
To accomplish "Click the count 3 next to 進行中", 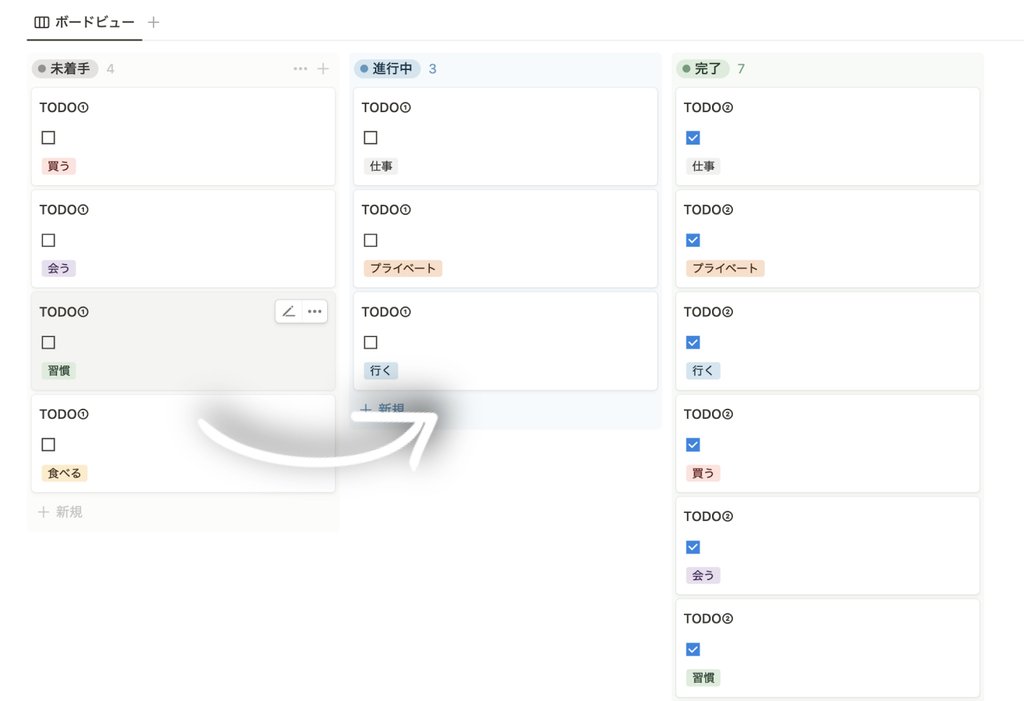I will click(432, 69).
